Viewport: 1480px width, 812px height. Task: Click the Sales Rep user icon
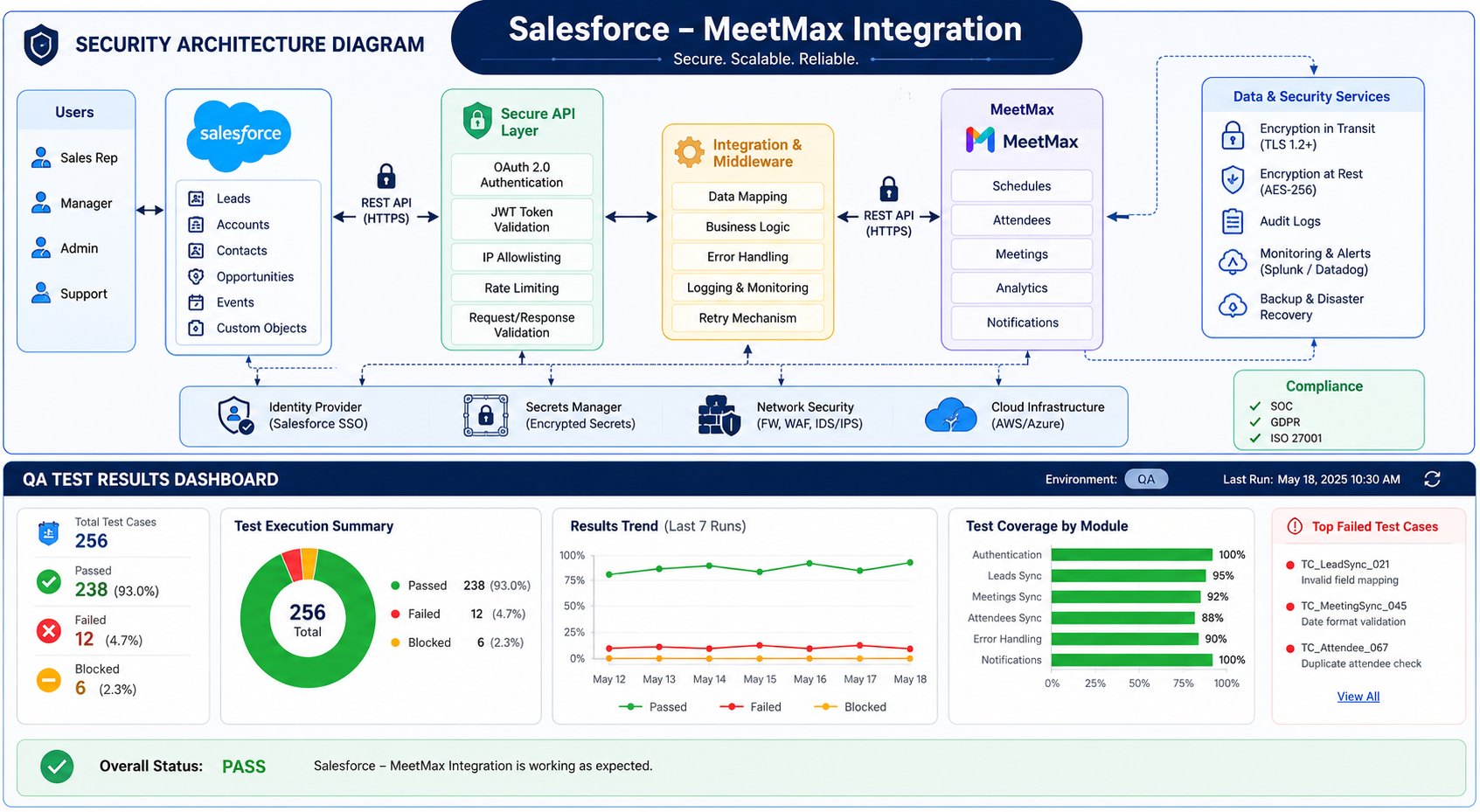(x=41, y=157)
